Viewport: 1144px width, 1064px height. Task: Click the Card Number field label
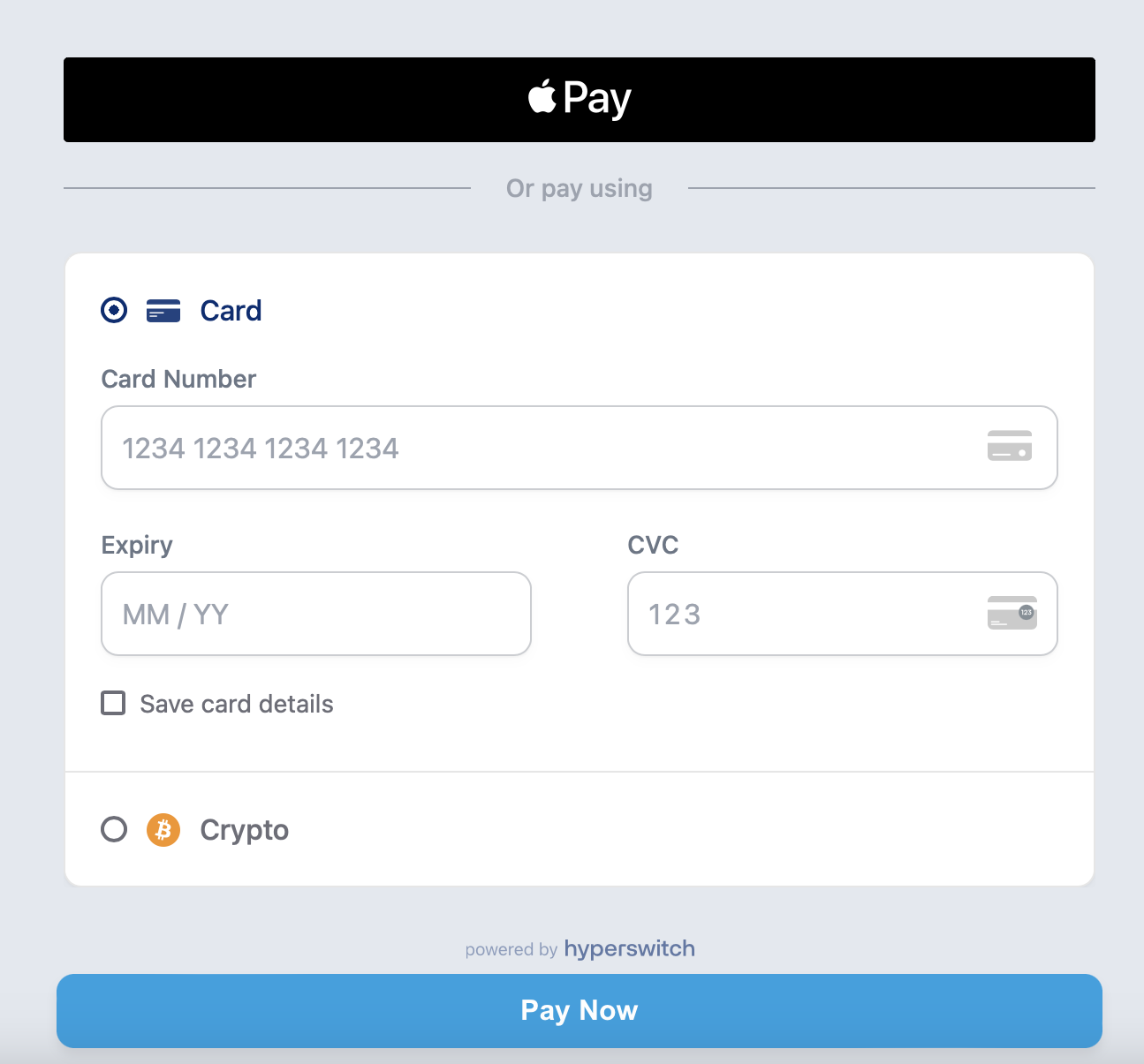178,379
